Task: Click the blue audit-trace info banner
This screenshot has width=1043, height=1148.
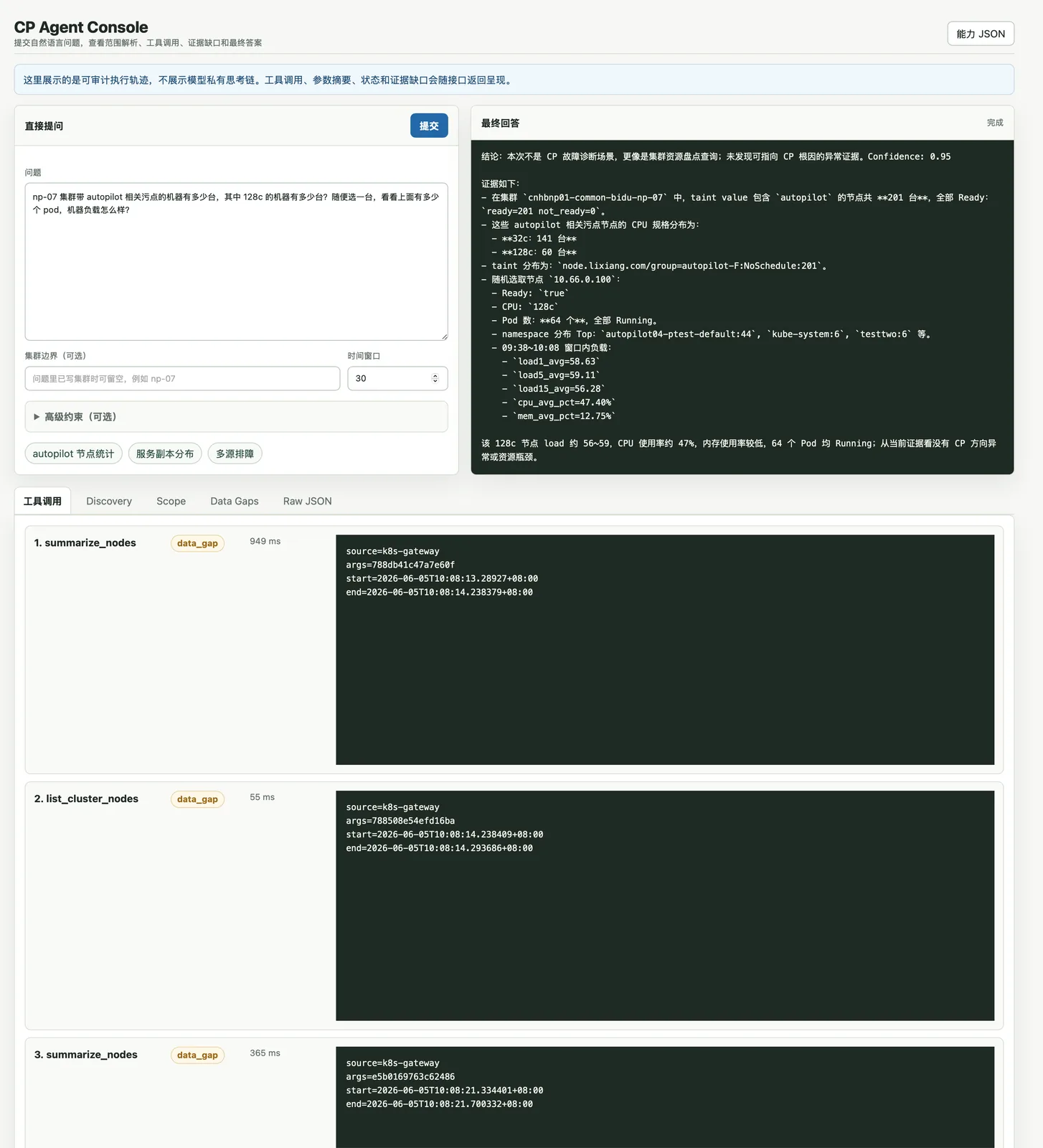Action: click(x=514, y=80)
